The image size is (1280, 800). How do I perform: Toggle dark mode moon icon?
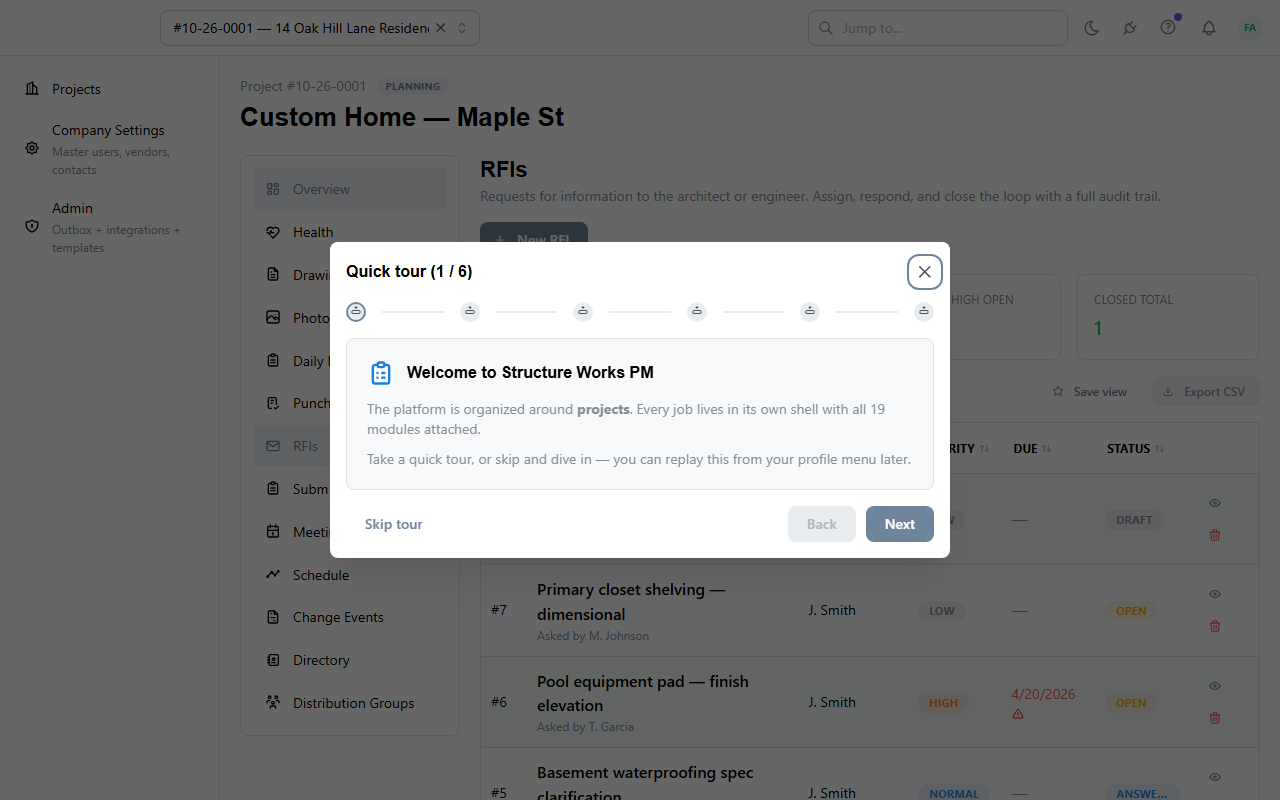point(1092,28)
